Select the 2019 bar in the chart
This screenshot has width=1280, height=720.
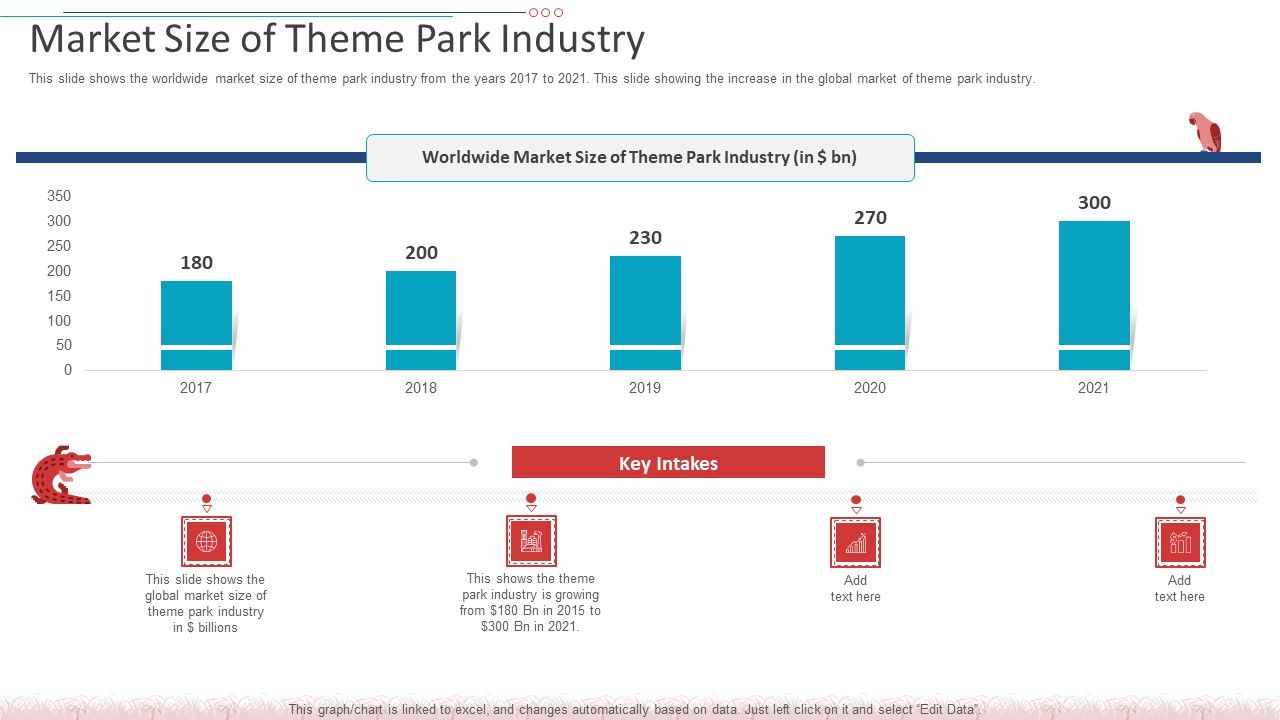point(645,313)
